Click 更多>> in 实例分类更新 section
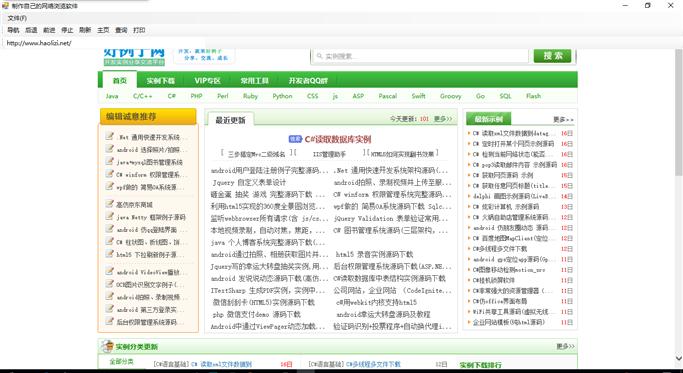 coord(565,346)
